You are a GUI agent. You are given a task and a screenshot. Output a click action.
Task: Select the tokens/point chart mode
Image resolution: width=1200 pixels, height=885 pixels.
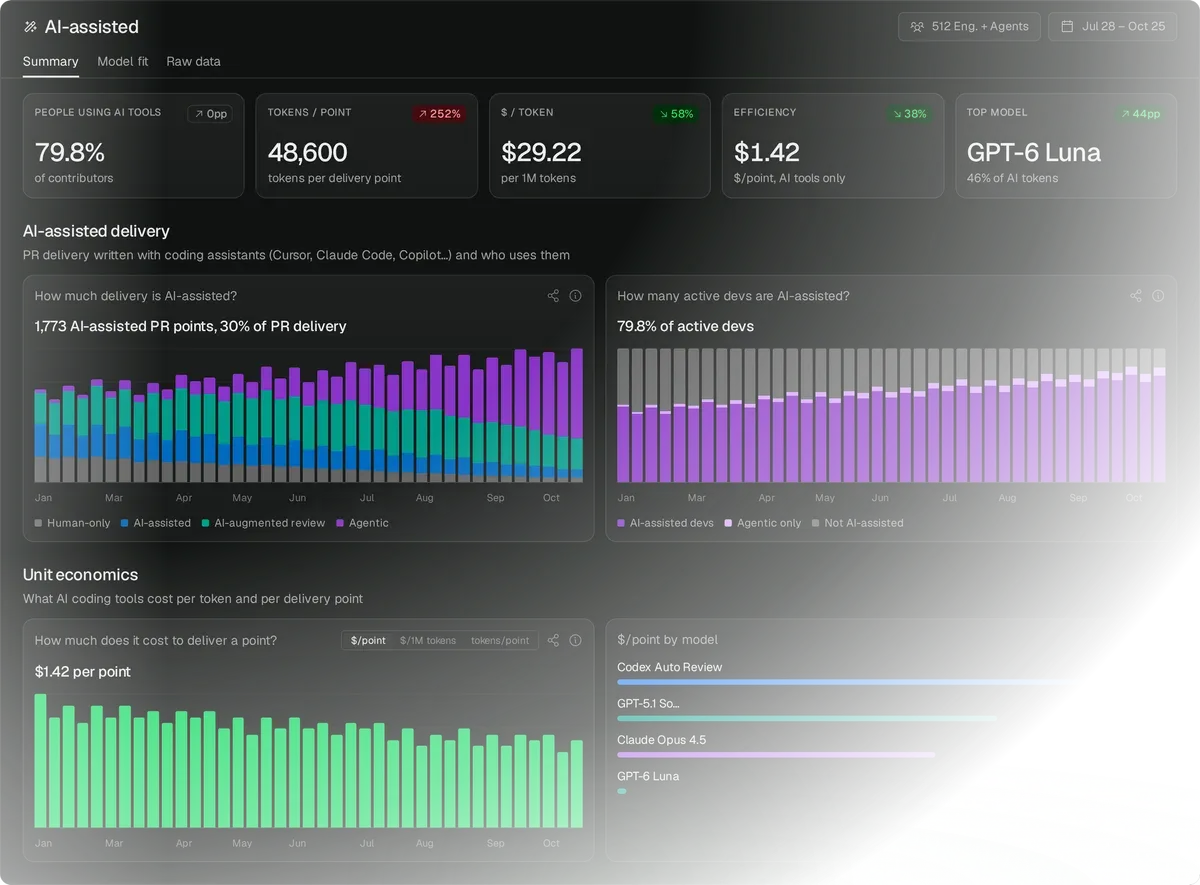pyautogui.click(x=500, y=640)
